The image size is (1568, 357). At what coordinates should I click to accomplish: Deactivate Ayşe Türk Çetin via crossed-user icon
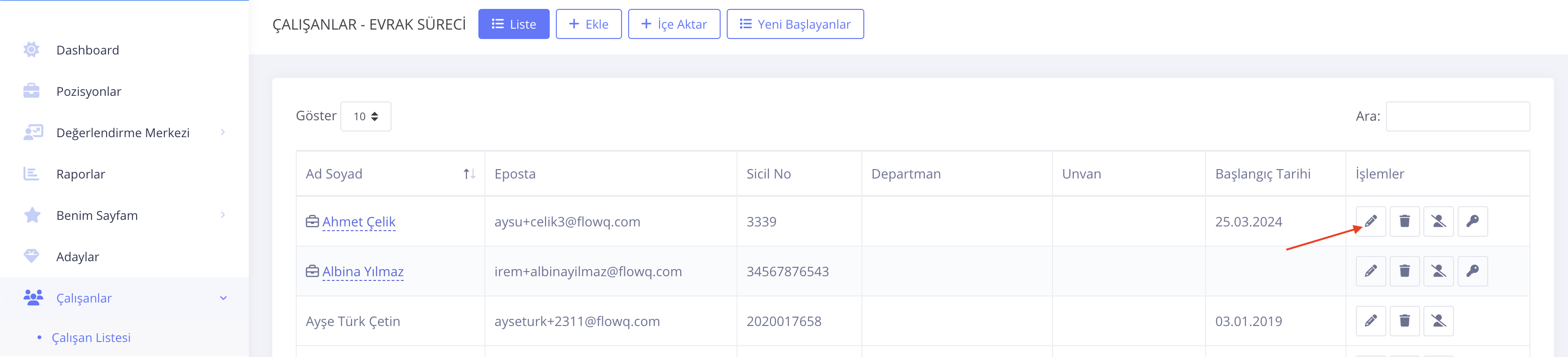(x=1438, y=321)
